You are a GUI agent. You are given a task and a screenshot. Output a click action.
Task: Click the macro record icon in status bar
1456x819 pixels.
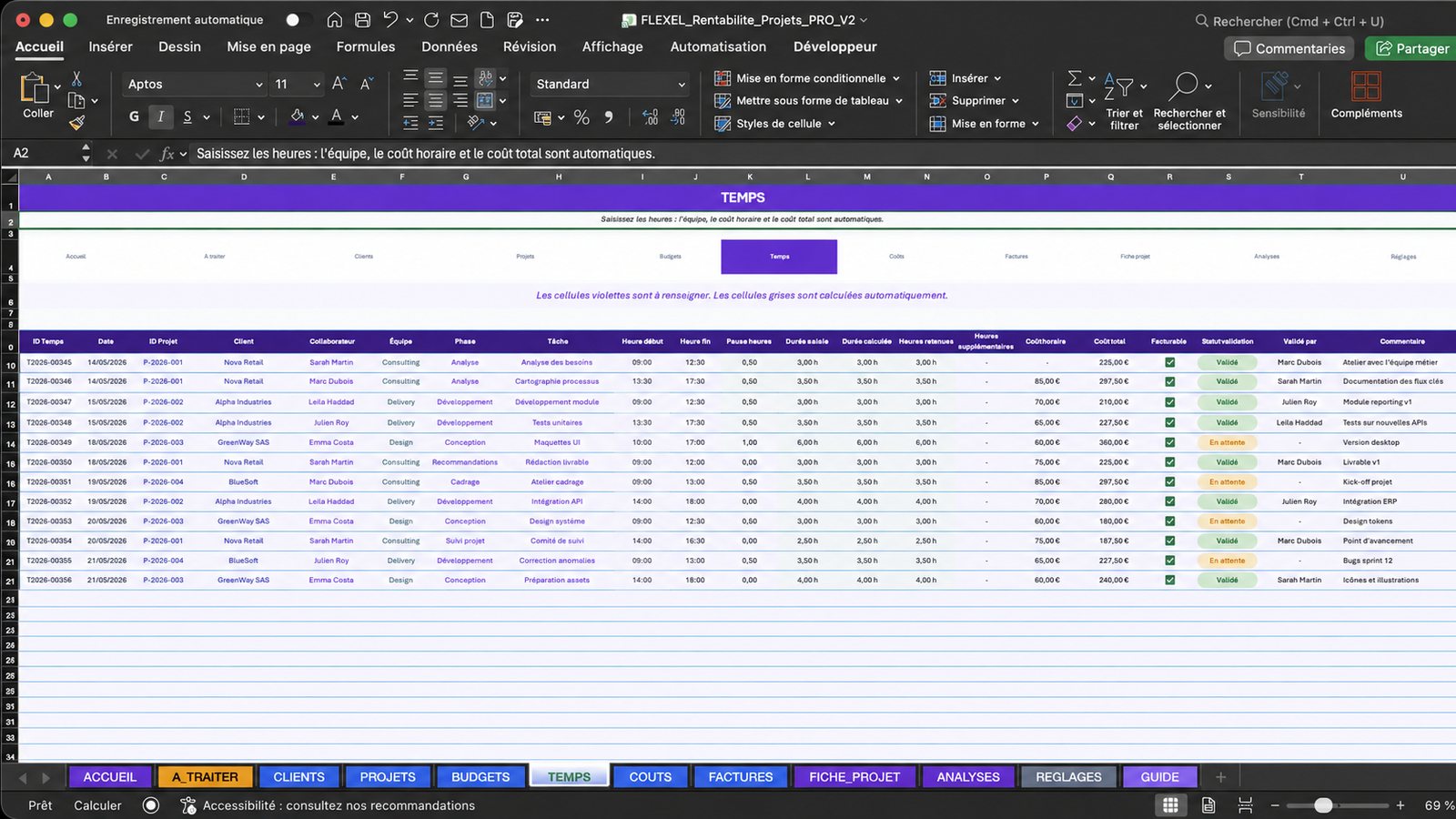click(x=151, y=805)
